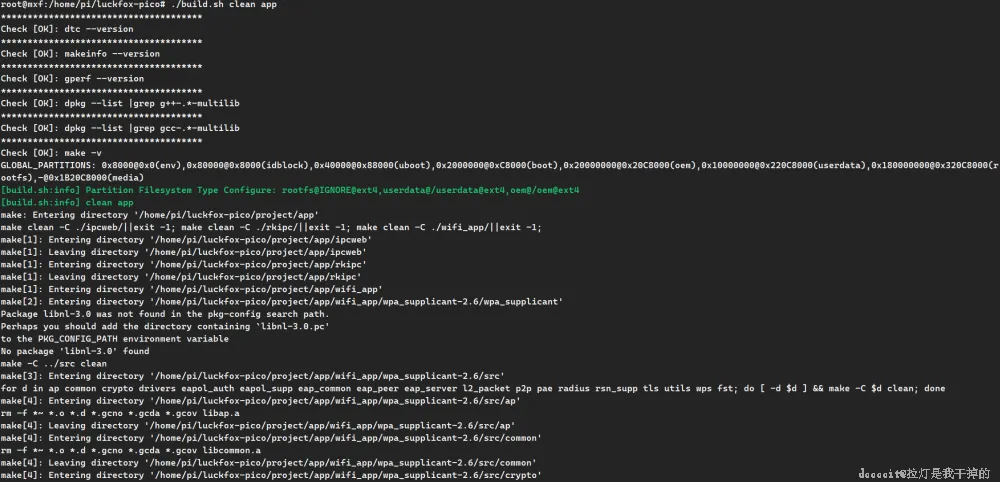Click the '0x2000000@0xC8000(boot)' partition entry

pyautogui.click(x=497, y=165)
